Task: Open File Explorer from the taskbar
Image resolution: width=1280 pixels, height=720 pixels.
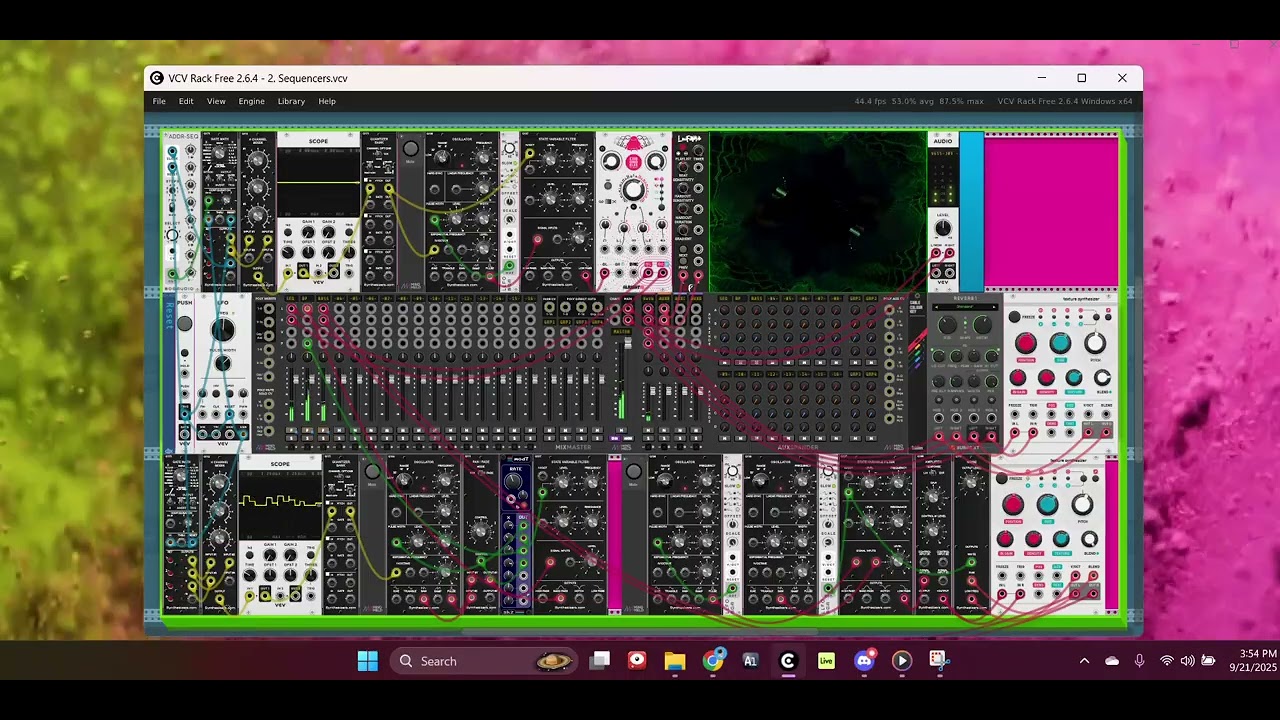Action: (675, 661)
